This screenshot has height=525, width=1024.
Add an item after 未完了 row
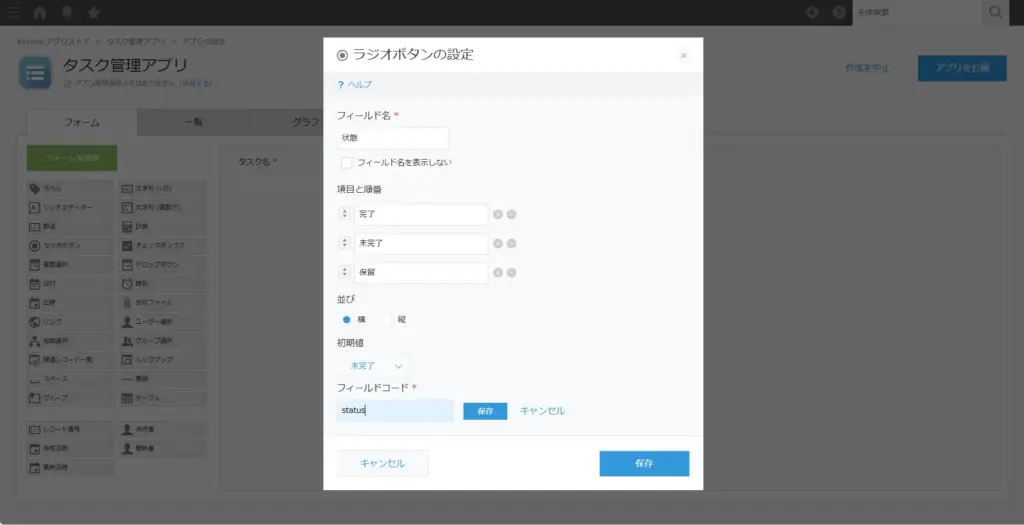pyautogui.click(x=498, y=243)
